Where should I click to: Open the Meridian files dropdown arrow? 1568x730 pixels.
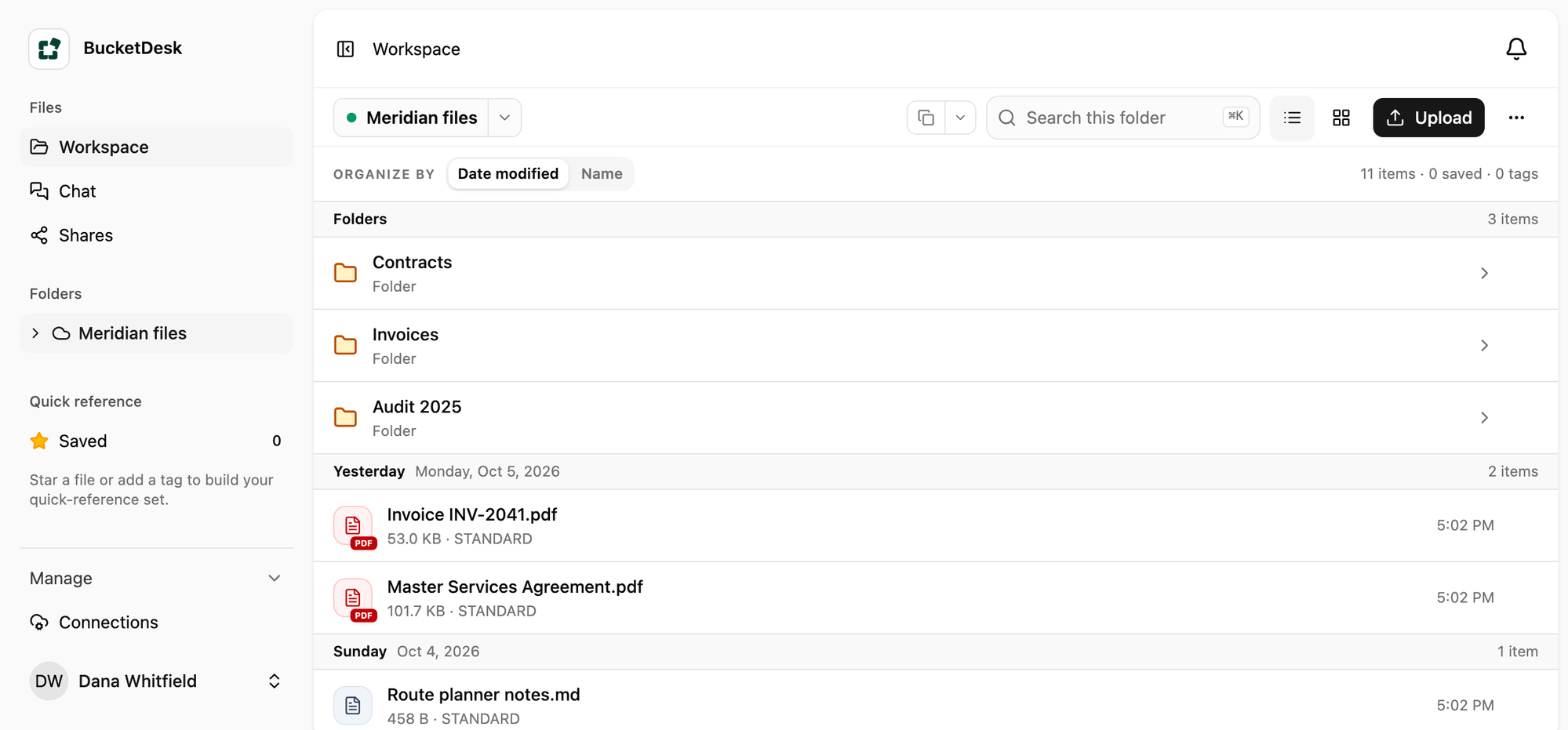pos(504,118)
